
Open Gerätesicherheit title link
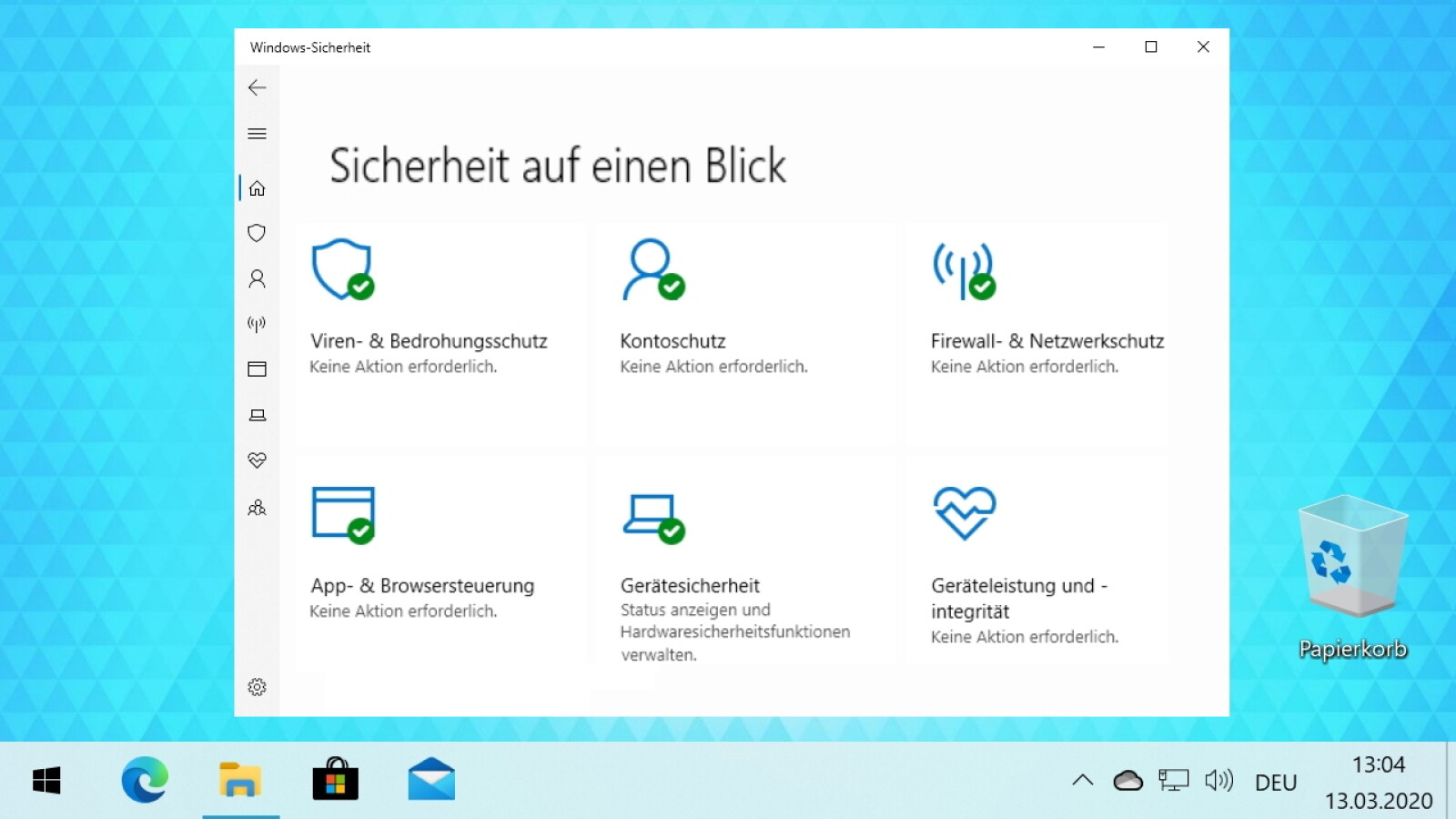coord(690,586)
